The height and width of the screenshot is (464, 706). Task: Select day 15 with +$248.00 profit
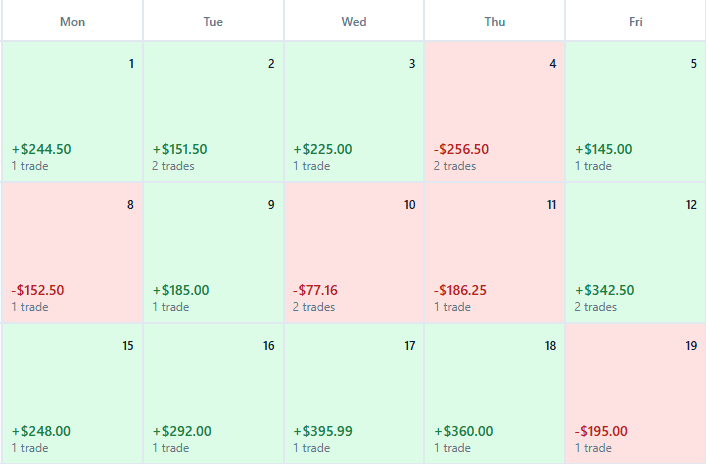[x=72, y=393]
